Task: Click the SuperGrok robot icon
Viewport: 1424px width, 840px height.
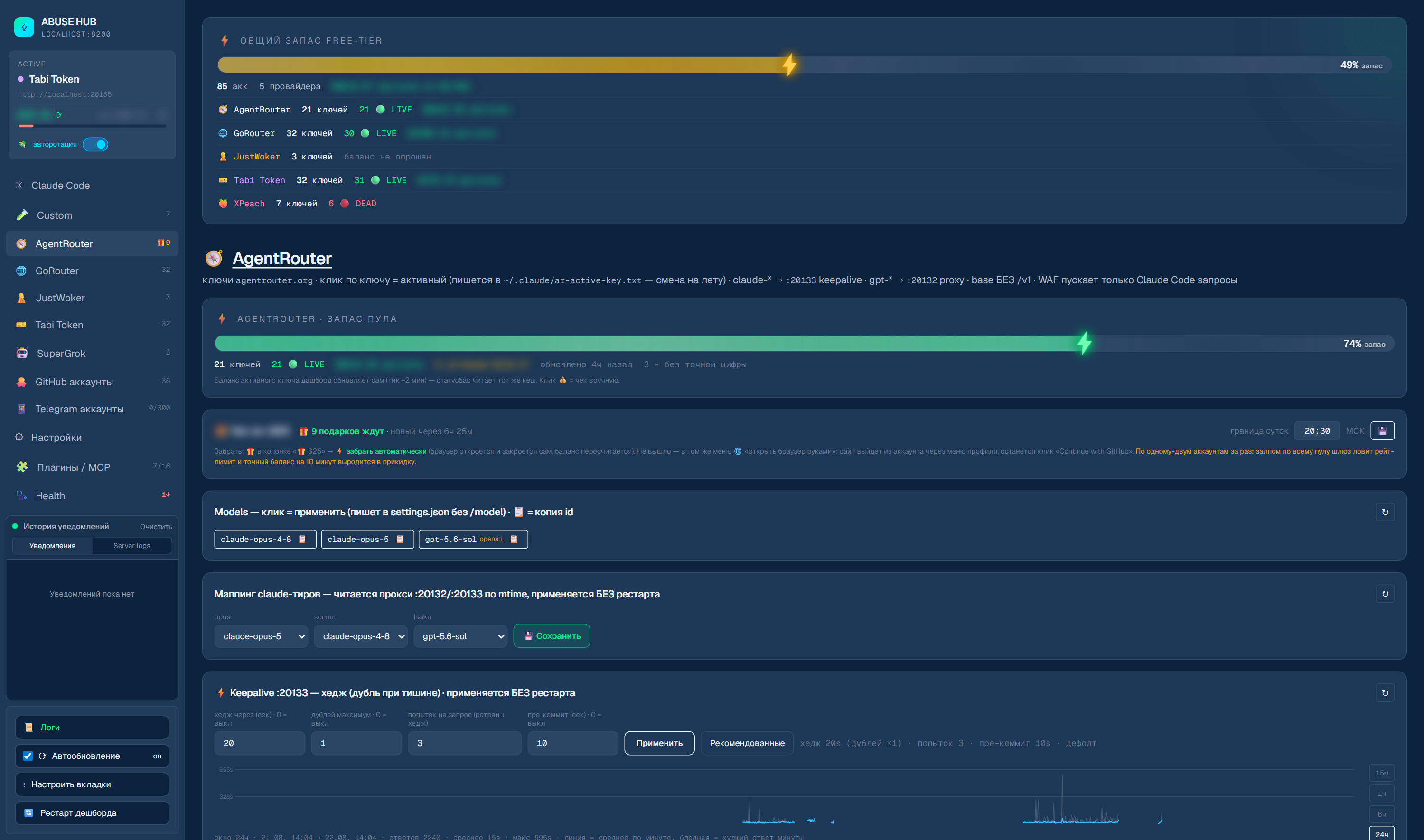Action: tap(21, 353)
